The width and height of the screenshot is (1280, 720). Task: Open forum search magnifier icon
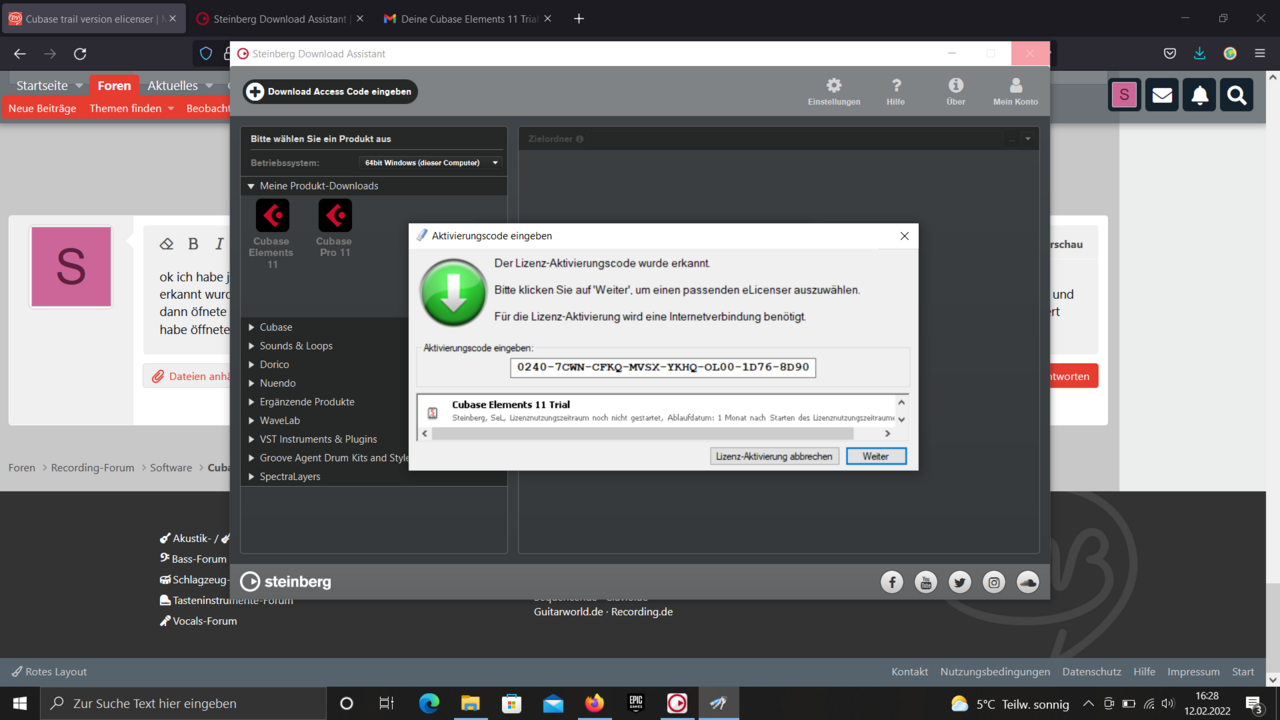[1237, 95]
